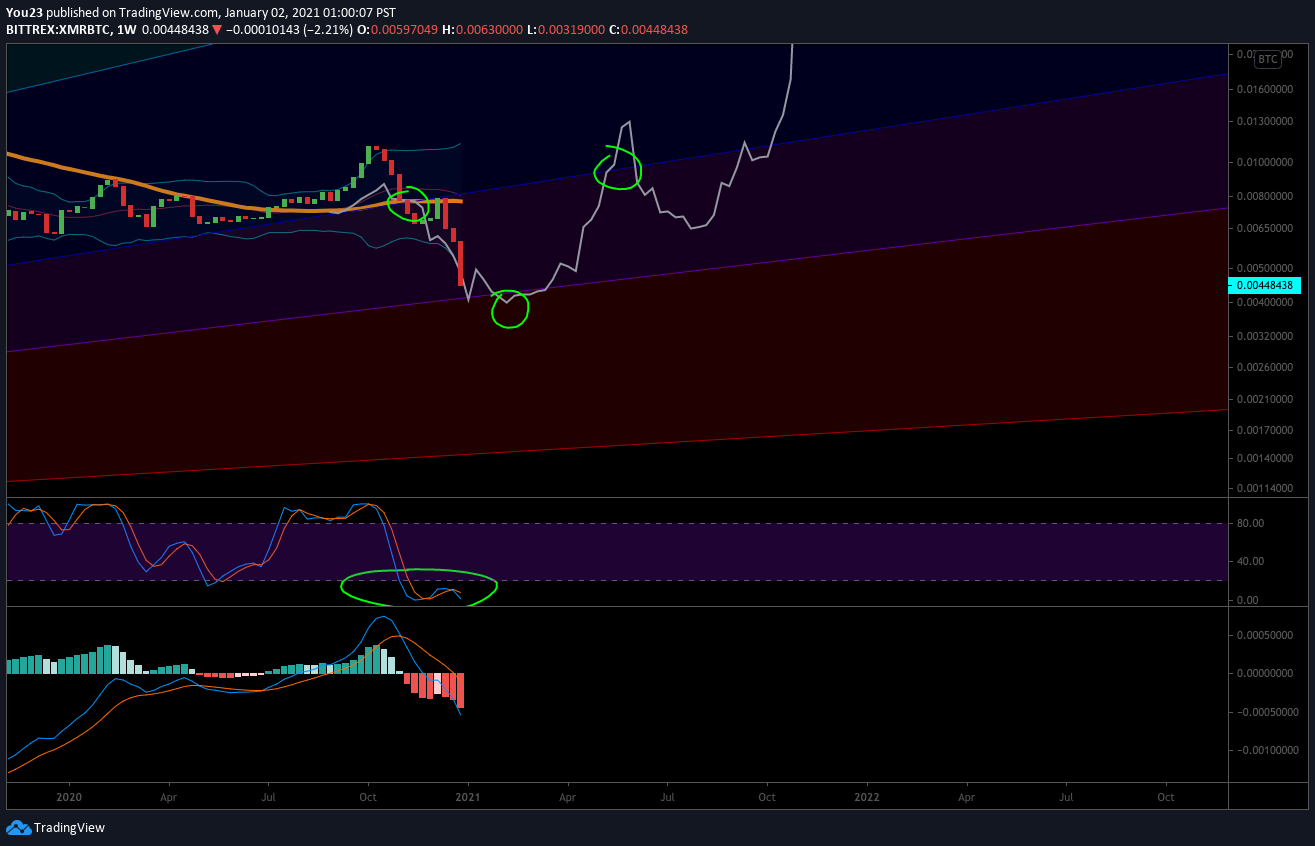
Task: Click the 2020 label on time axis
Action: pos(69,798)
